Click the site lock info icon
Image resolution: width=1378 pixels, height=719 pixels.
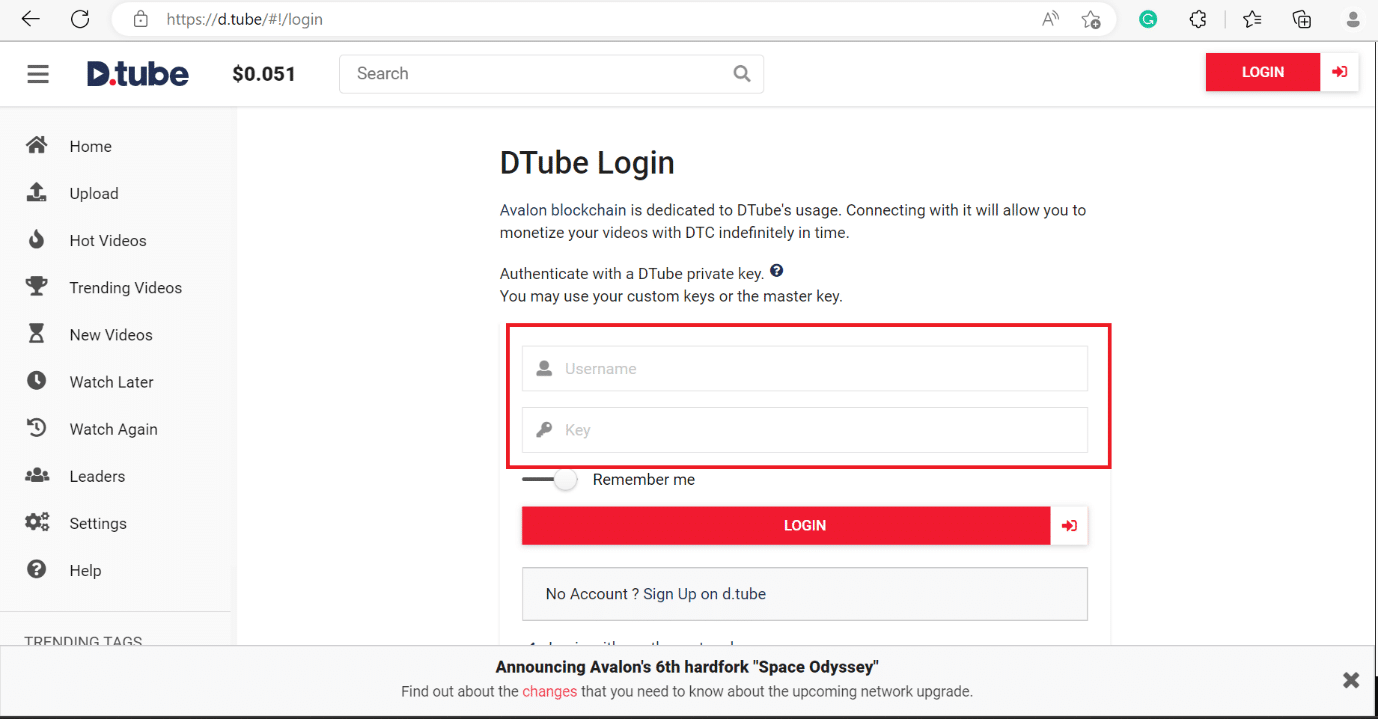tap(140, 19)
